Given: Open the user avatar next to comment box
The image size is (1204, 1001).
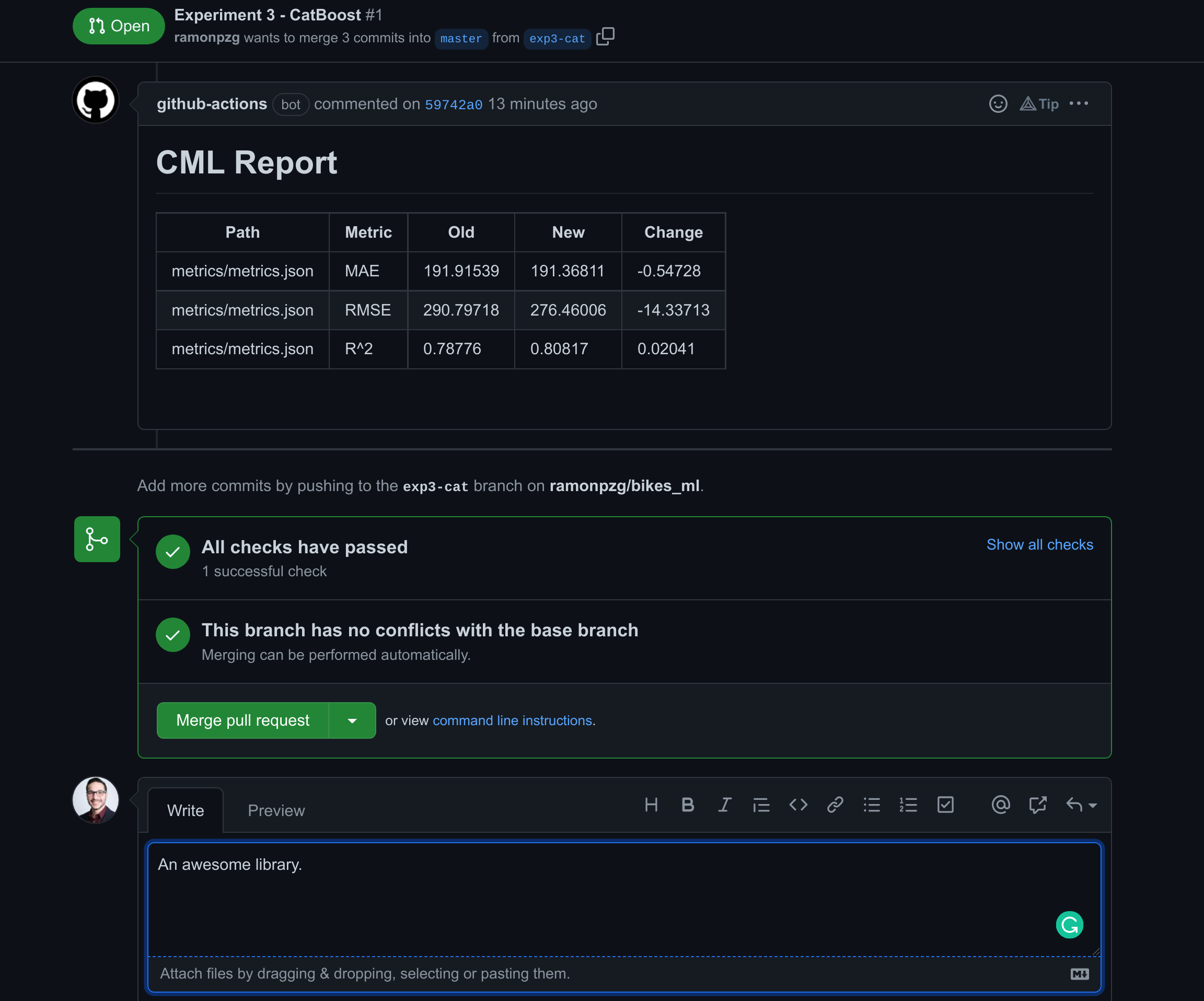Looking at the screenshot, I should pyautogui.click(x=96, y=800).
